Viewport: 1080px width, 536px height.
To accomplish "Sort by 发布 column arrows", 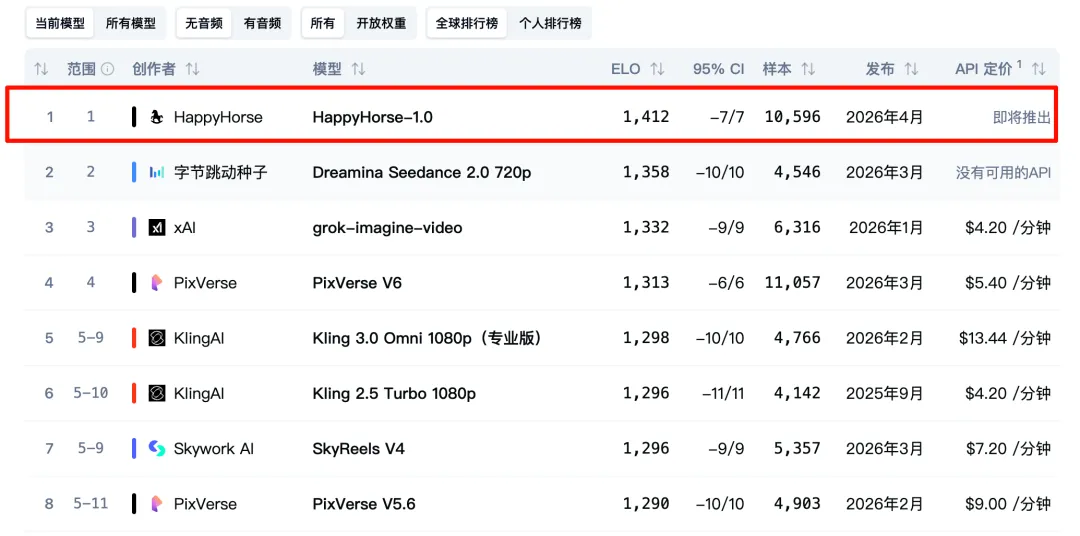I will click(911, 69).
